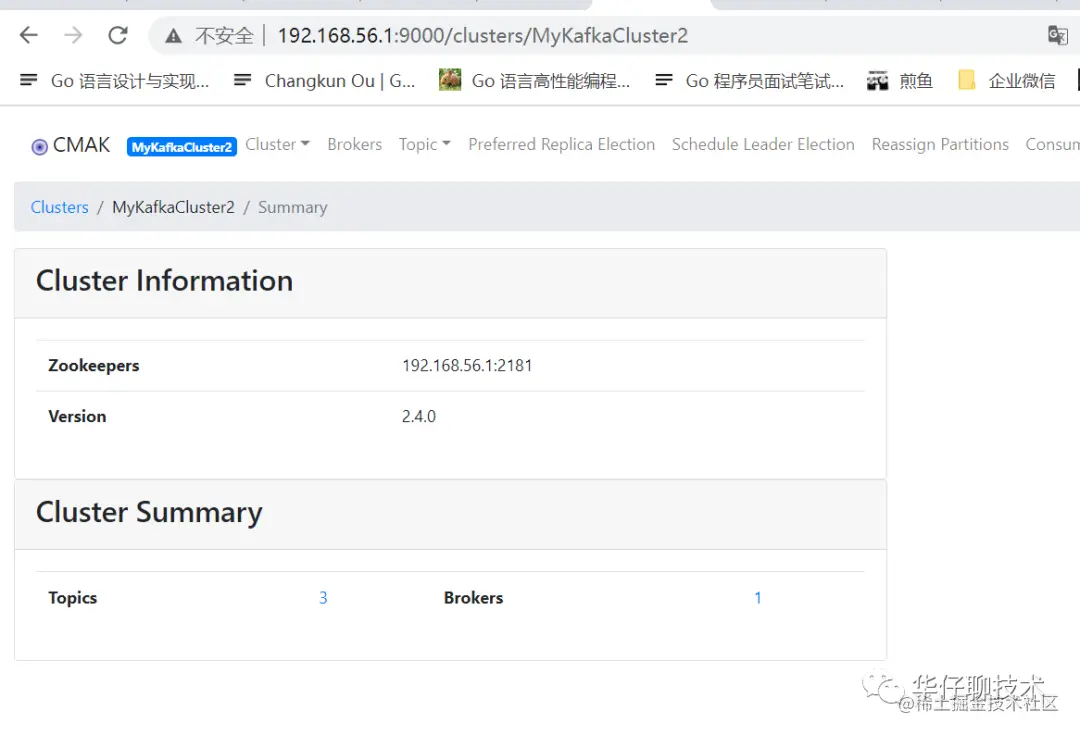This screenshot has height=735, width=1080.
Task: Open Schedule Leader Election
Action: pos(763,145)
